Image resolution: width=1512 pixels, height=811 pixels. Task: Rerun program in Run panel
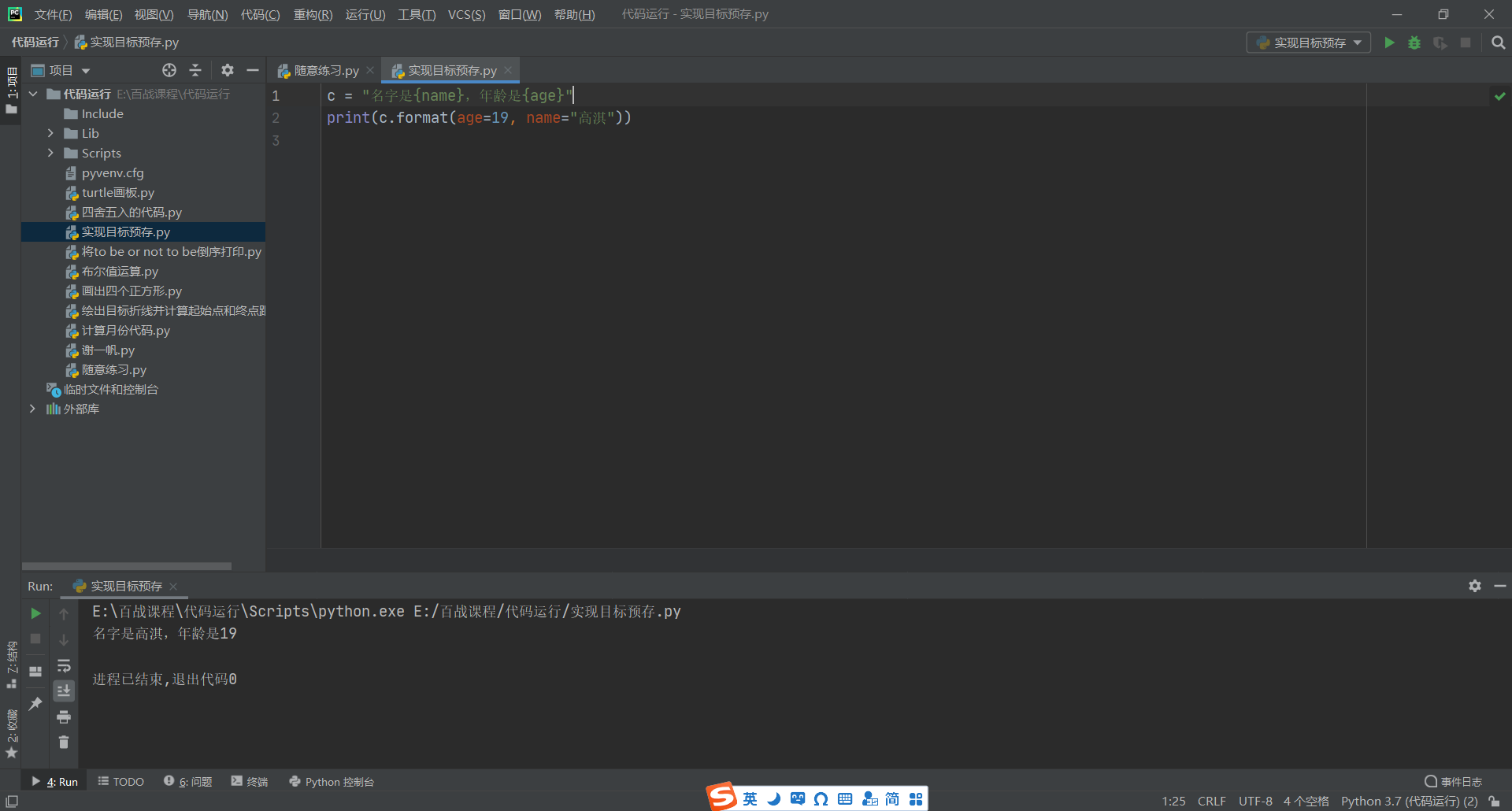pos(35,613)
